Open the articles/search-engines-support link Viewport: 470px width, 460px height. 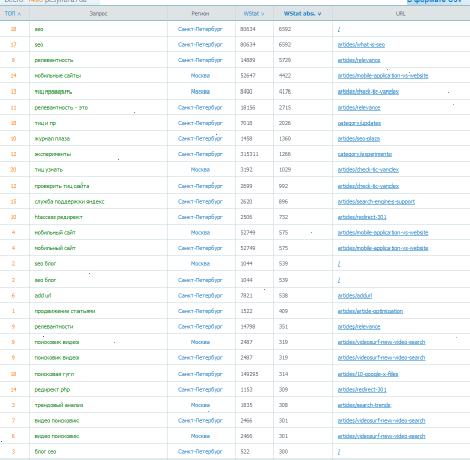pos(376,202)
